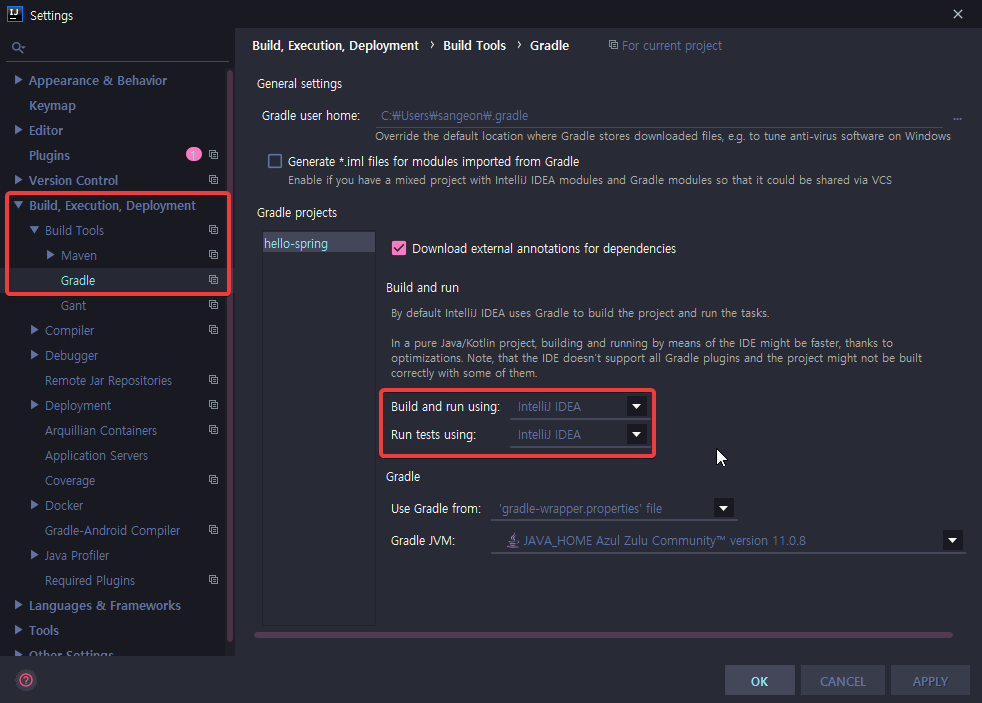Click the search magnifier icon in settings
This screenshot has width=982, height=703.
point(18,48)
